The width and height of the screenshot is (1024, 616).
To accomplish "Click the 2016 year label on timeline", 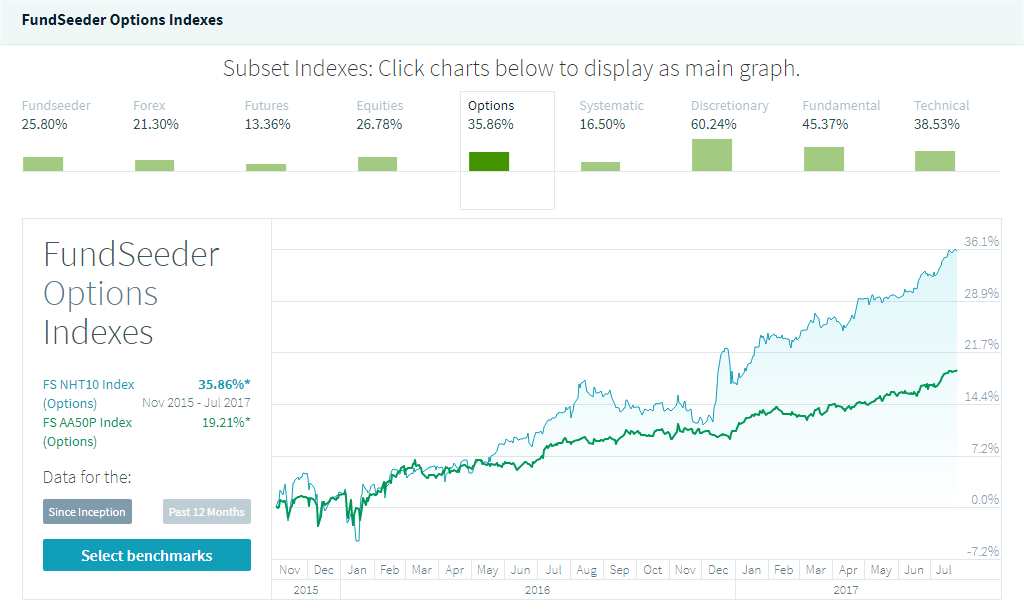I will 538,590.
